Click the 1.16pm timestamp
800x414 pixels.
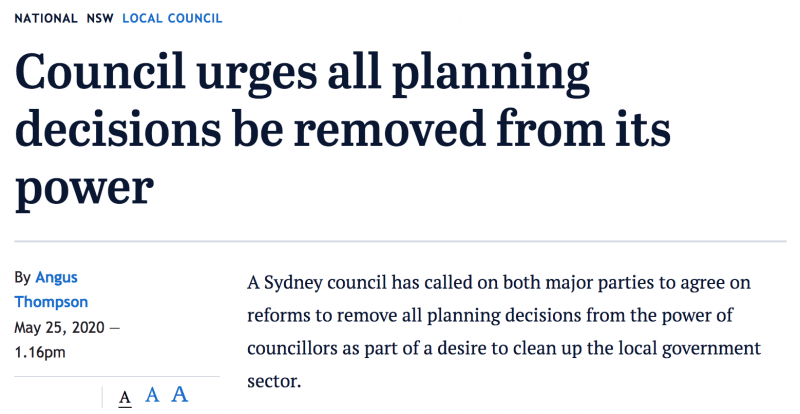tap(40, 352)
